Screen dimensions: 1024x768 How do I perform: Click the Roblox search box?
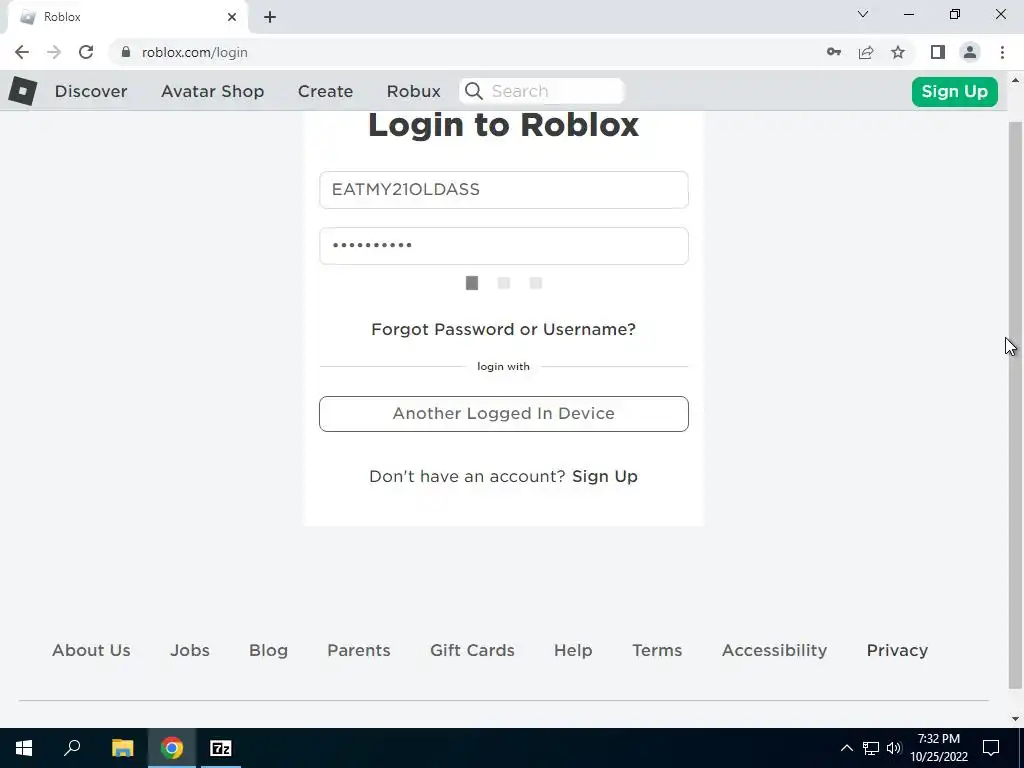[542, 91]
